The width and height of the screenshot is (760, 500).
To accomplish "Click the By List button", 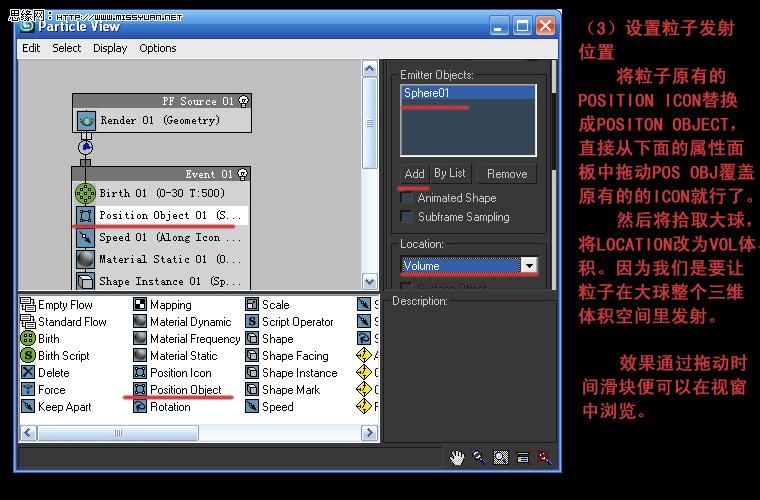I will (450, 173).
